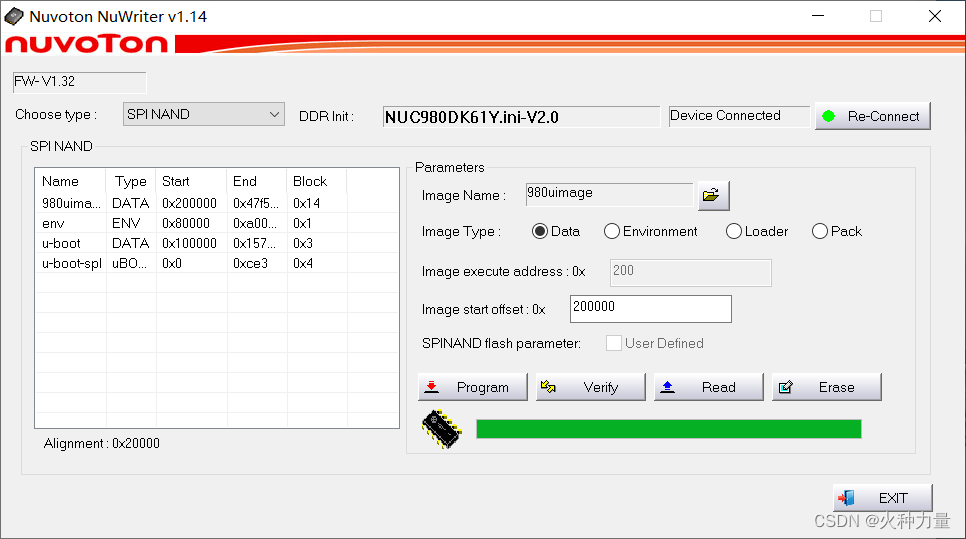Click the Name column header
Viewport: 966px width, 539px height.
click(x=71, y=181)
